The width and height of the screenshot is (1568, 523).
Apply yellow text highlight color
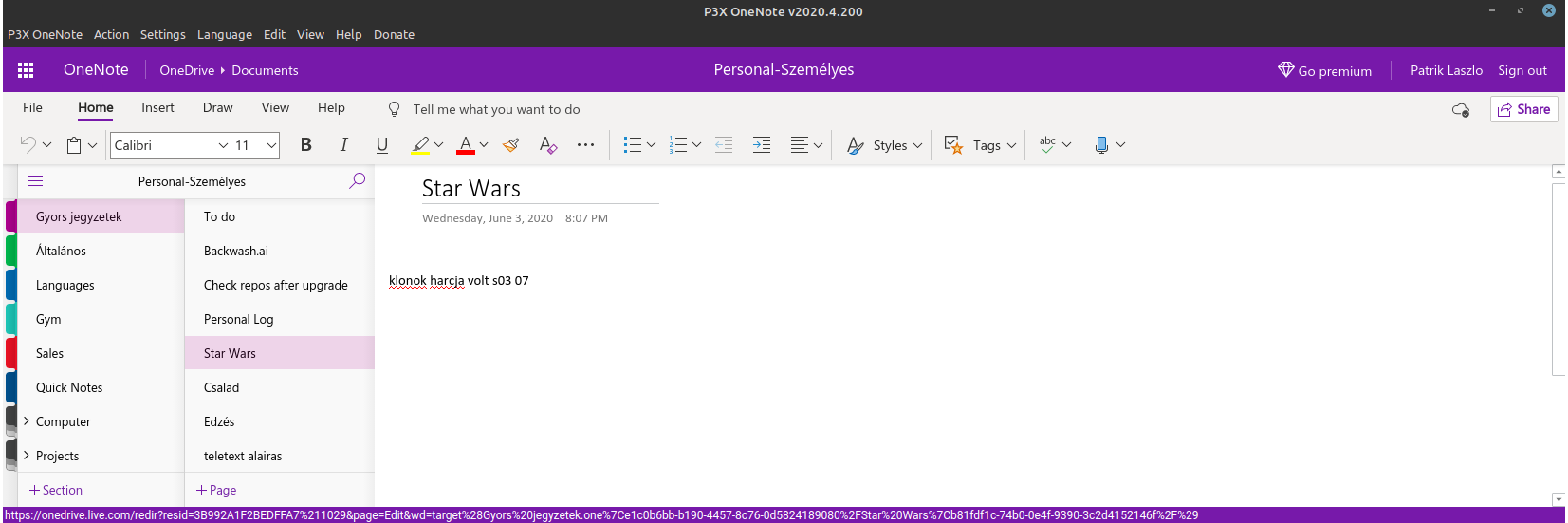pos(420,145)
